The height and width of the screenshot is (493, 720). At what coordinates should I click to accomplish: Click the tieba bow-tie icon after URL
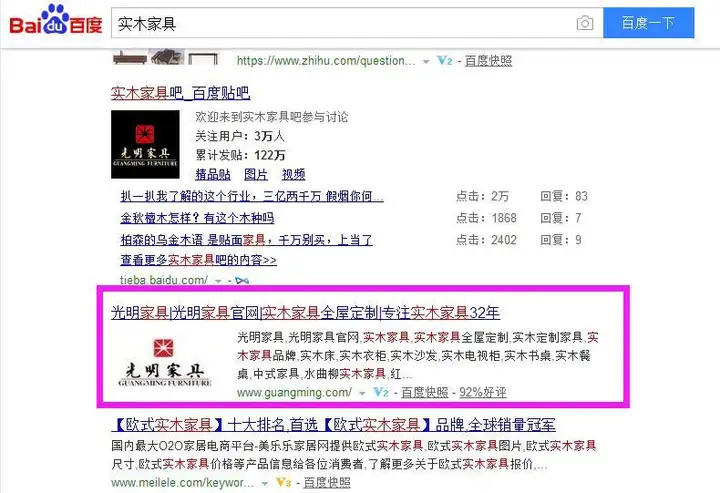coord(242,280)
